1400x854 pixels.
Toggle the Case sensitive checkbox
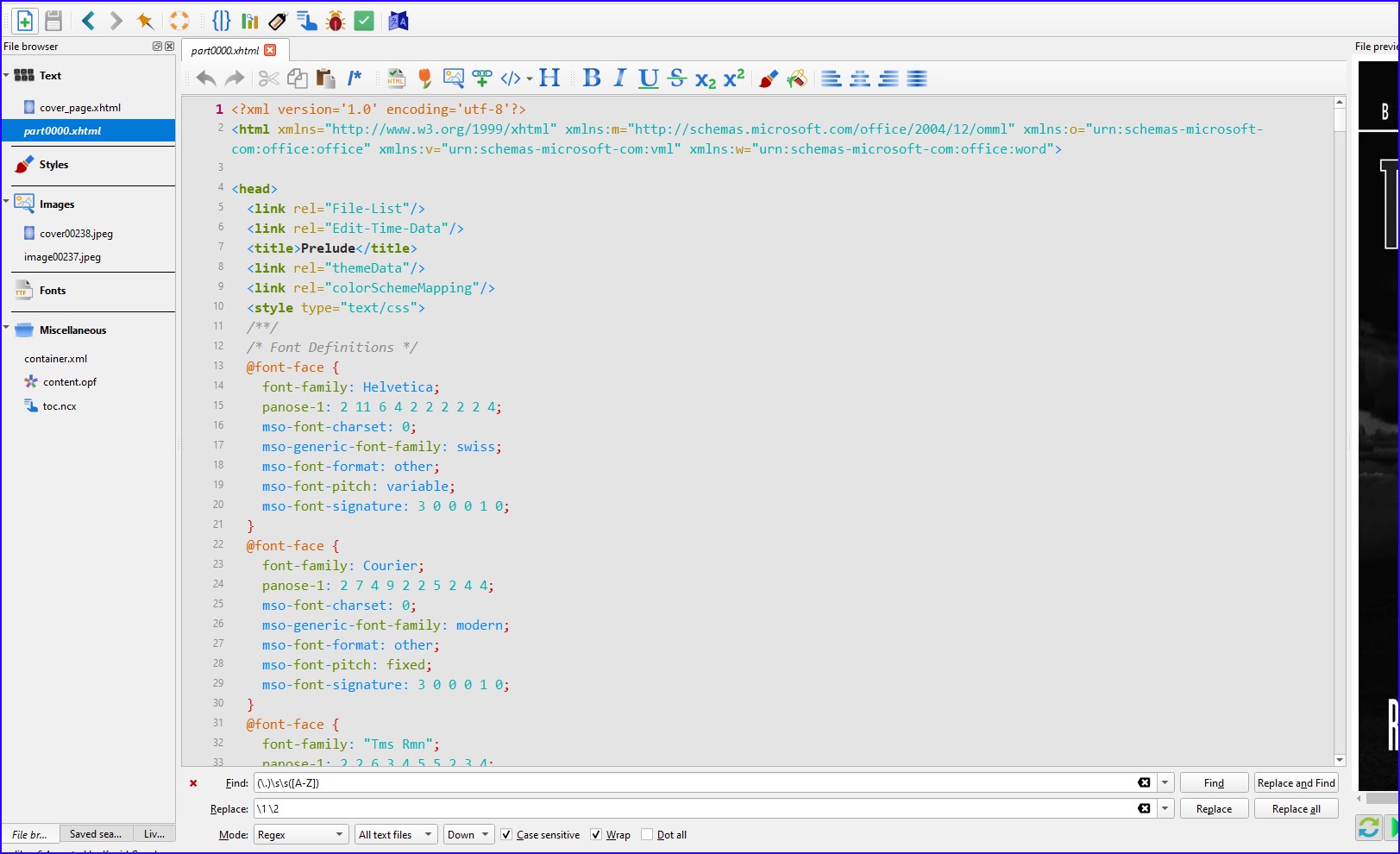507,835
